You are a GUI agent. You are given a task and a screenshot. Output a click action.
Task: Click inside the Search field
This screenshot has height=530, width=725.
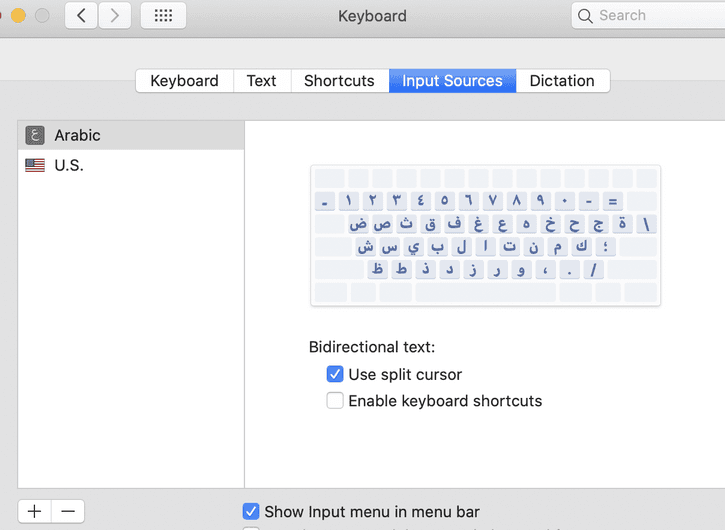[x=650, y=16]
